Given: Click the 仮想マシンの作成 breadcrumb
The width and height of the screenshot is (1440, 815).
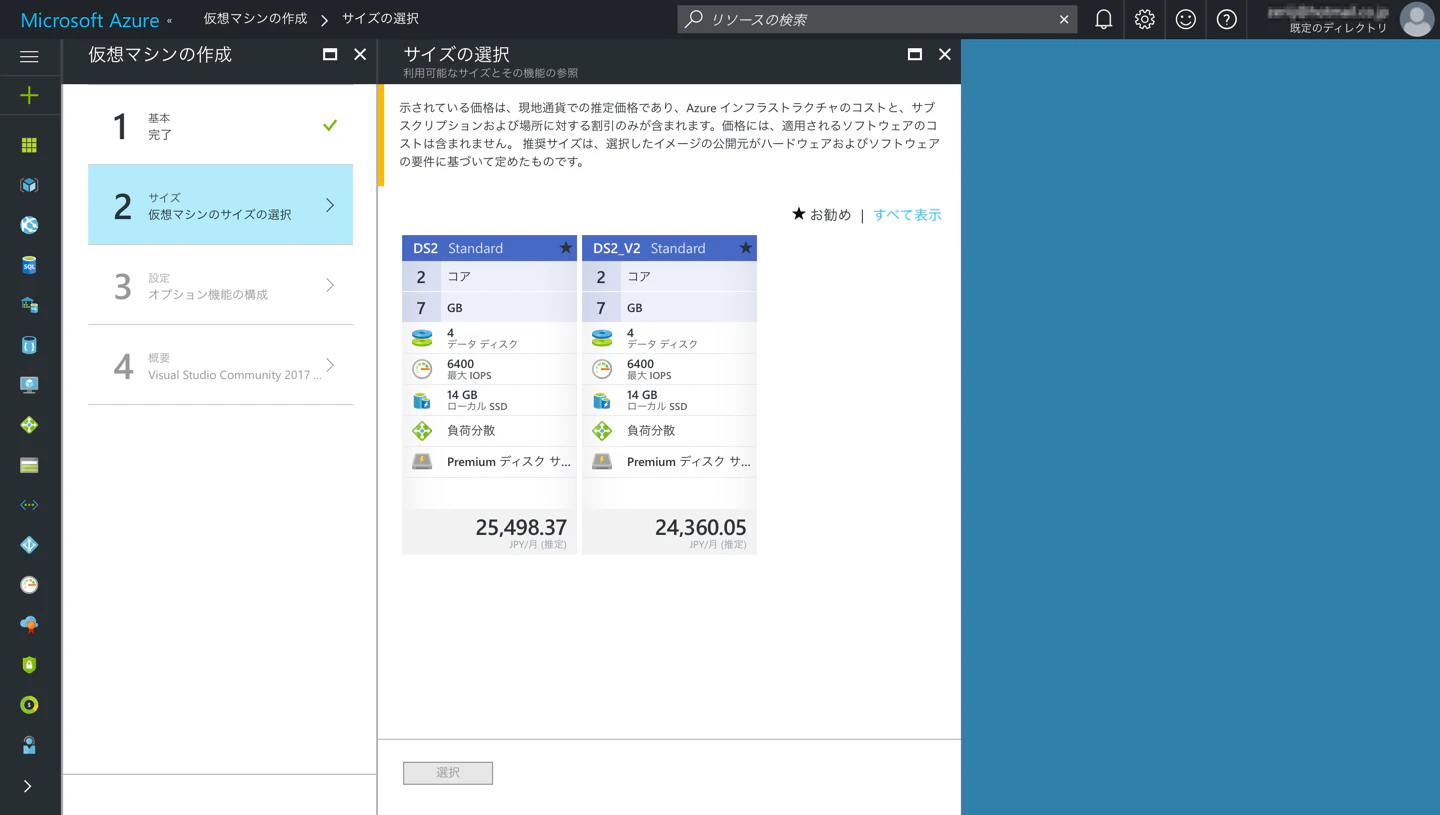Looking at the screenshot, I should 255,19.
